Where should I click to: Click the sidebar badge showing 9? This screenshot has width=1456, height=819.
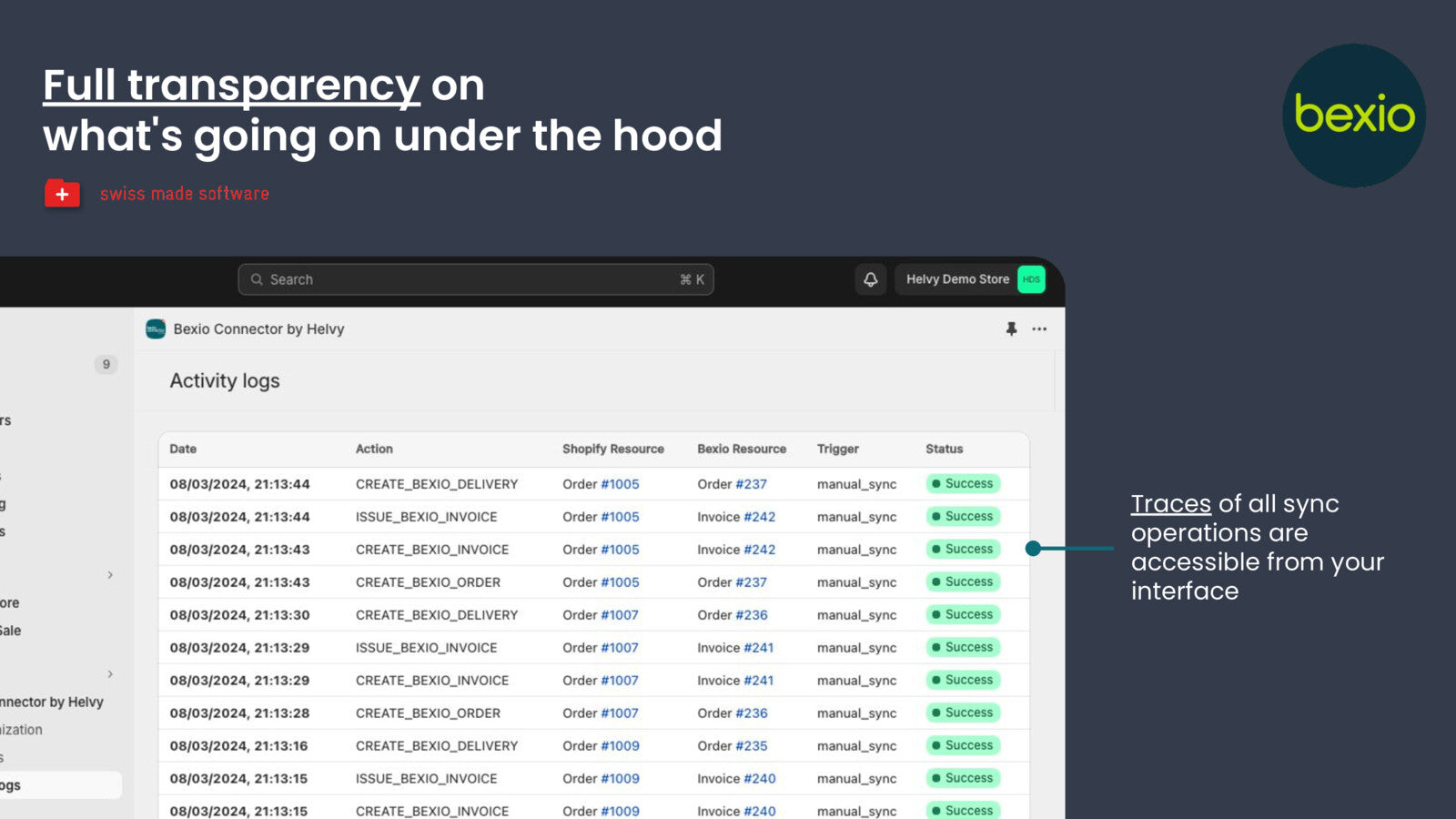106,365
